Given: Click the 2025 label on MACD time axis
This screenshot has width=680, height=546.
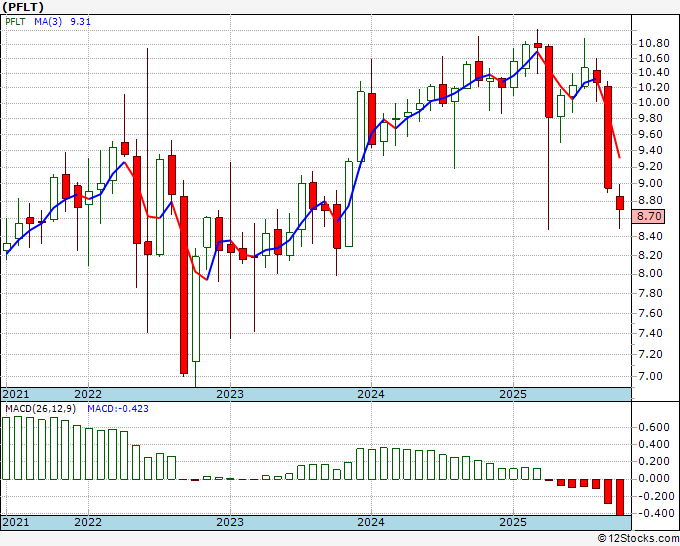Looking at the screenshot, I should pyautogui.click(x=513, y=522).
